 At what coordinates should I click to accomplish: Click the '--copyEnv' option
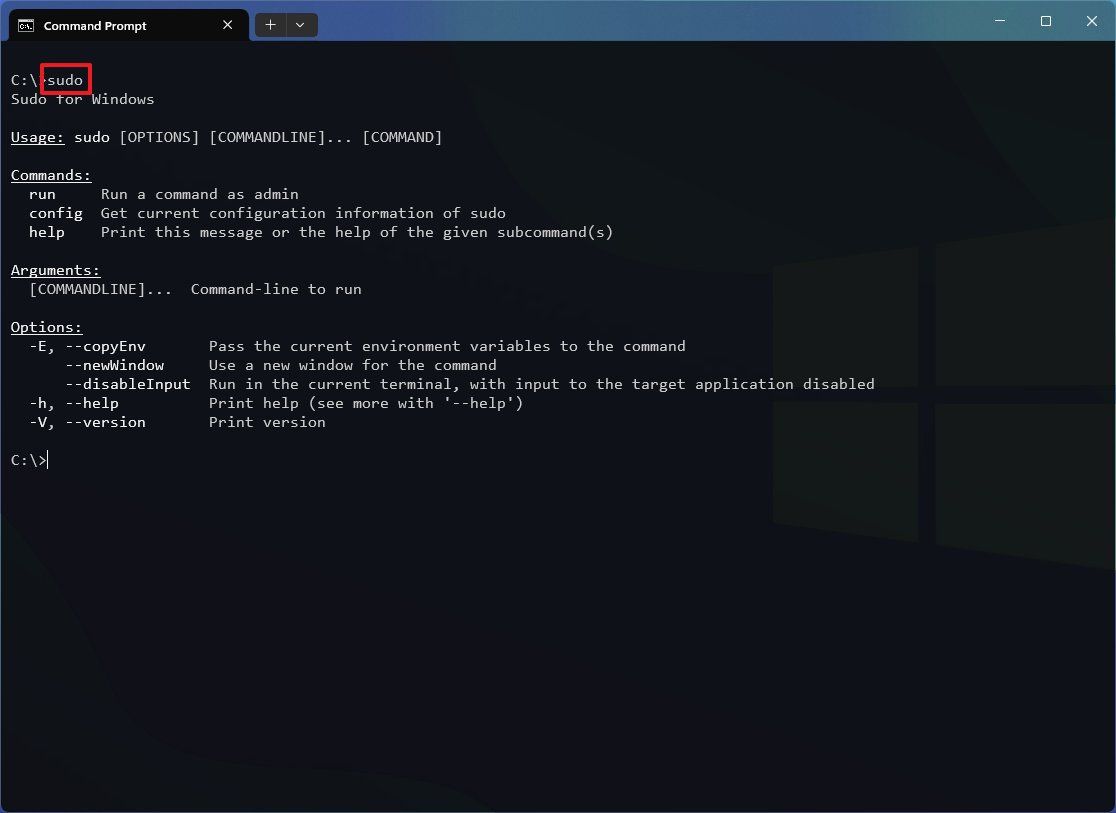105,346
